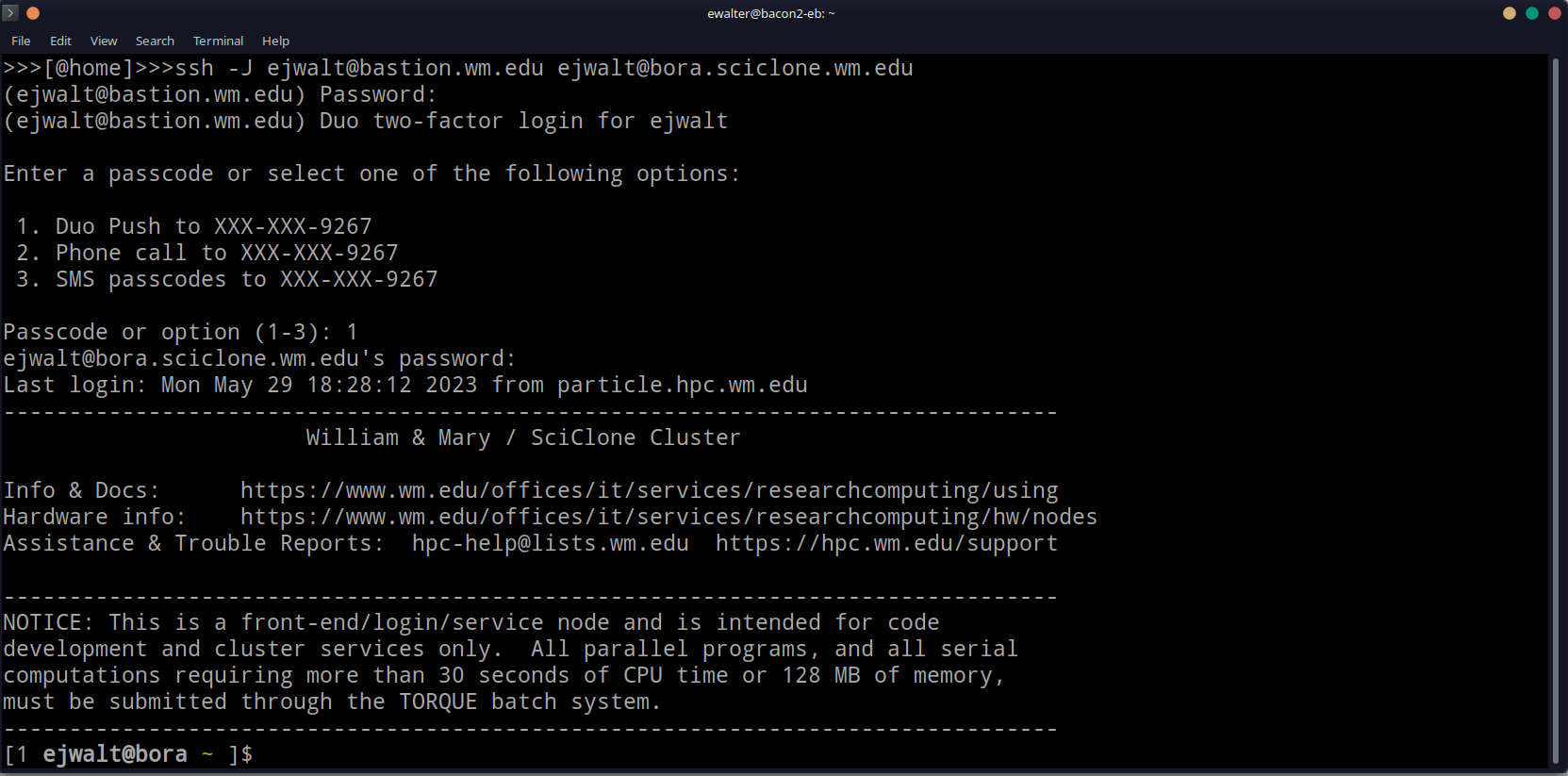Open the View menu

click(x=104, y=41)
